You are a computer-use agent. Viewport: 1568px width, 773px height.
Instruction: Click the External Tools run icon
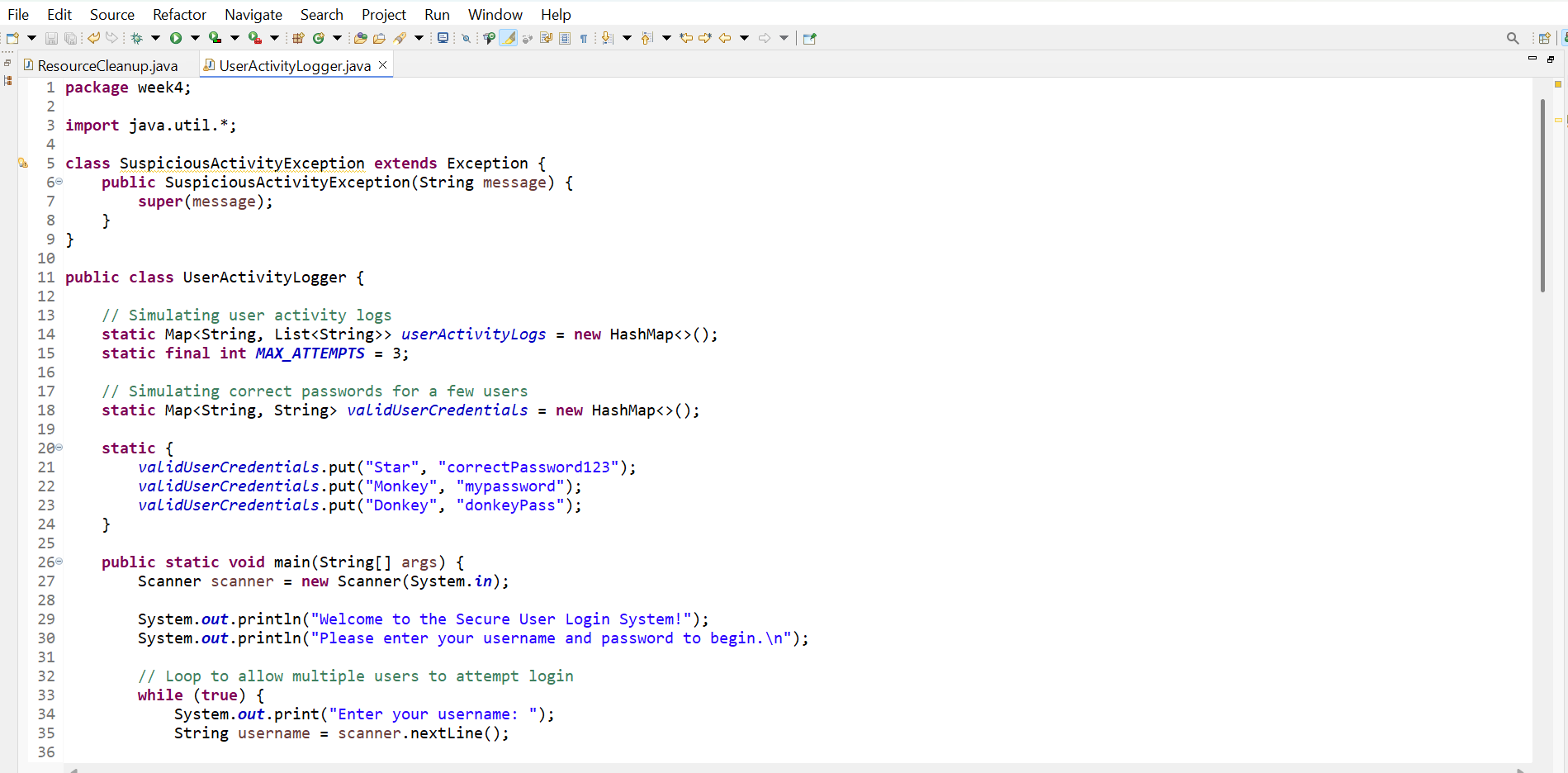tap(255, 38)
